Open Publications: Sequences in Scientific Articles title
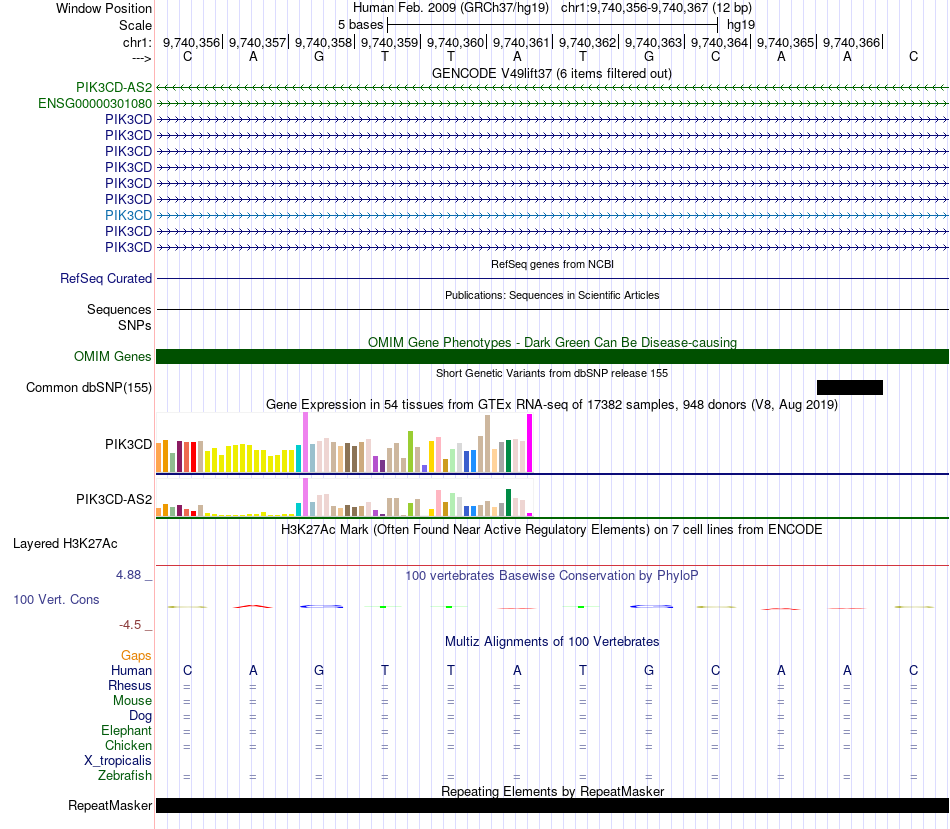950x829 pixels. [552, 295]
